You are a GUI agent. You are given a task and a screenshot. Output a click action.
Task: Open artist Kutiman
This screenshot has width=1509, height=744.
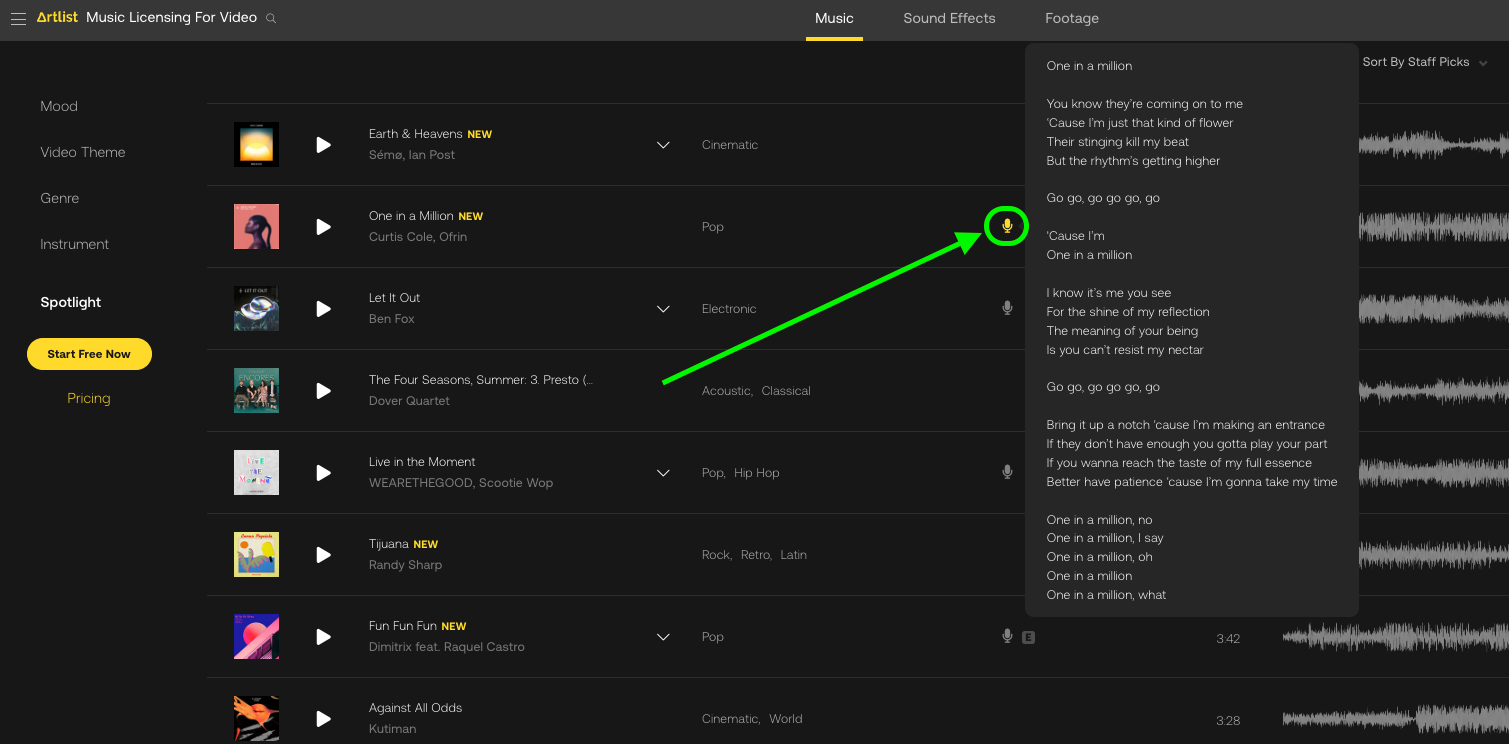pos(393,729)
